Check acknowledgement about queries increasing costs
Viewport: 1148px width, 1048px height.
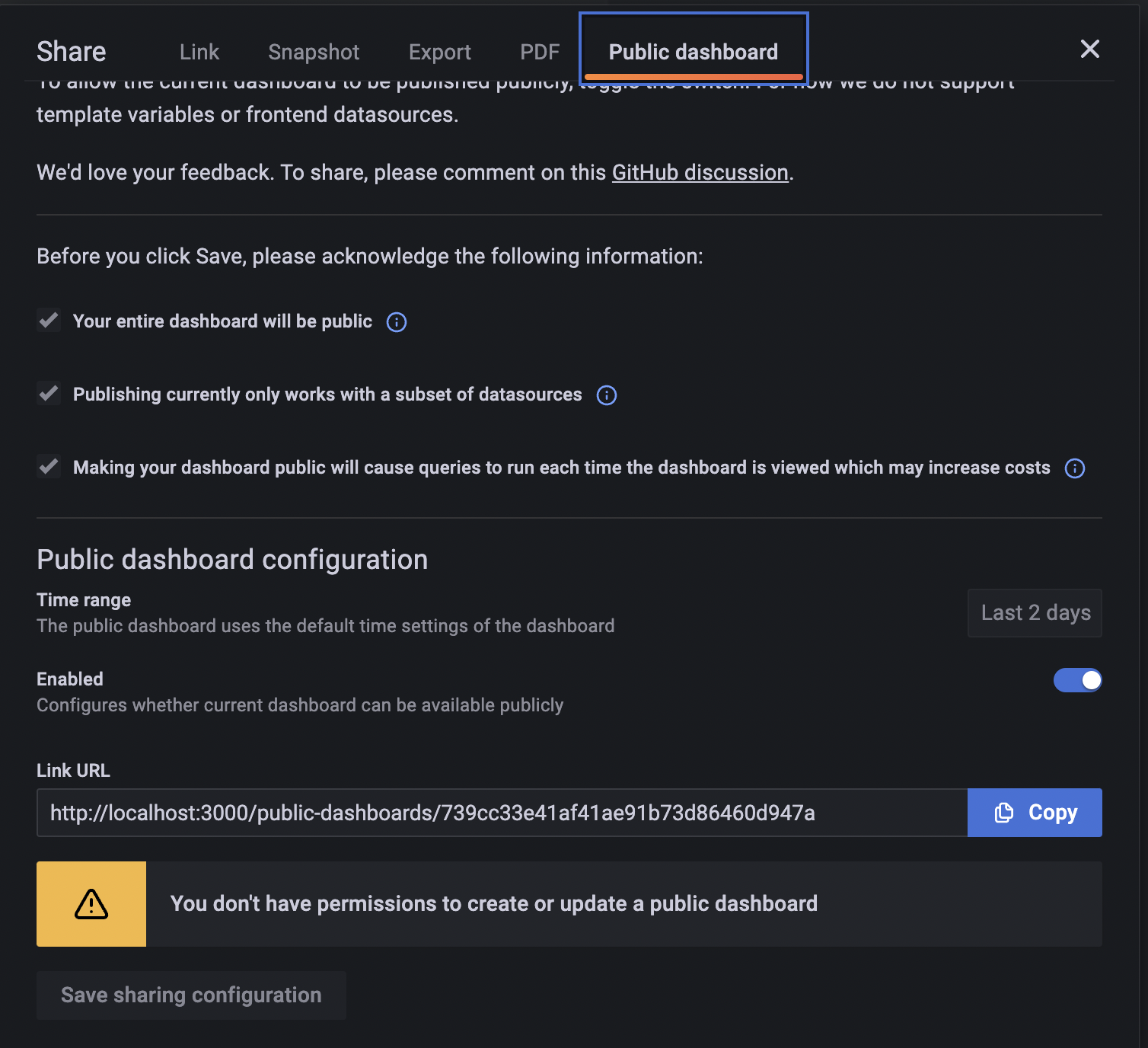tap(48, 466)
